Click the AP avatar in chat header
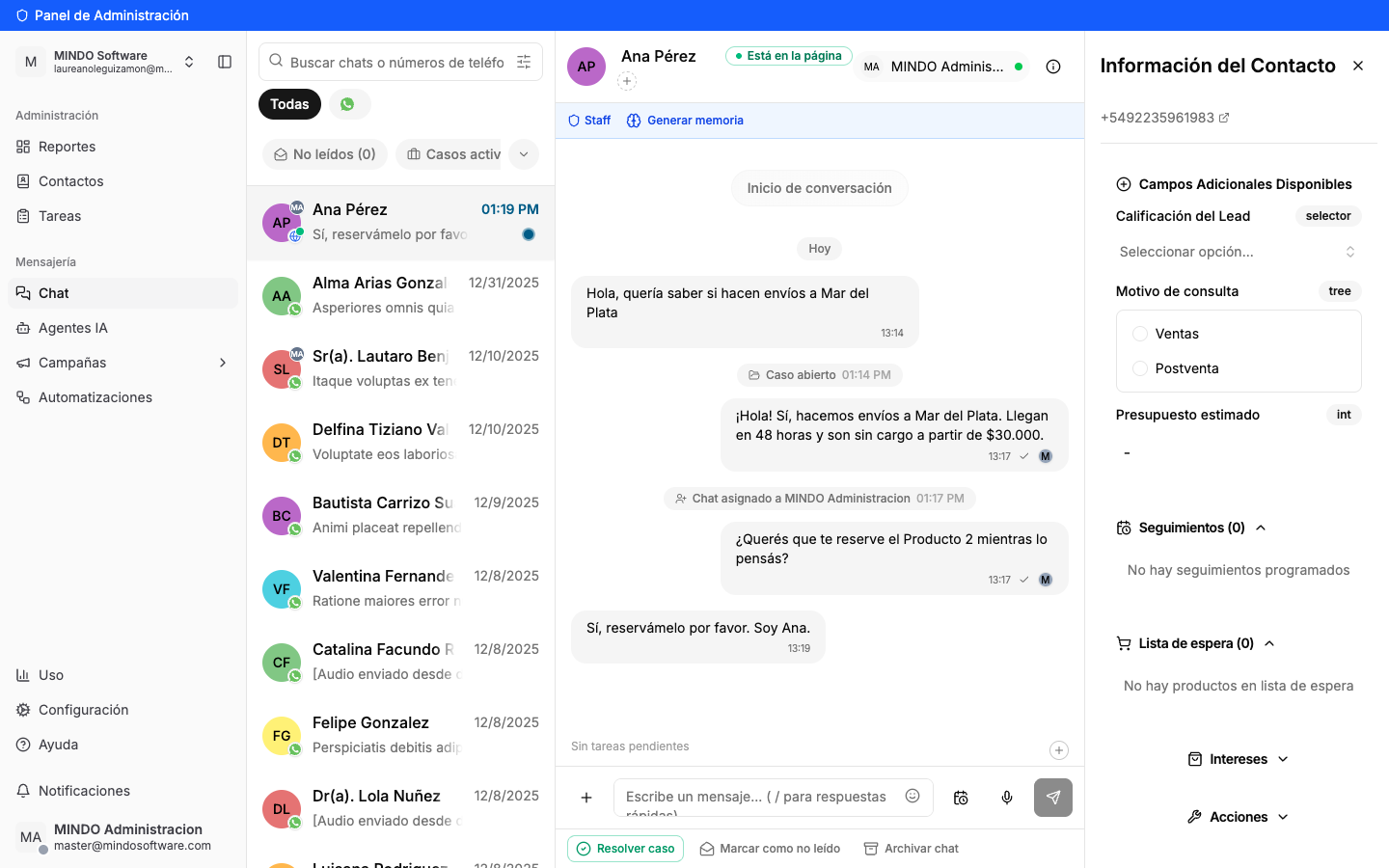 point(586,67)
